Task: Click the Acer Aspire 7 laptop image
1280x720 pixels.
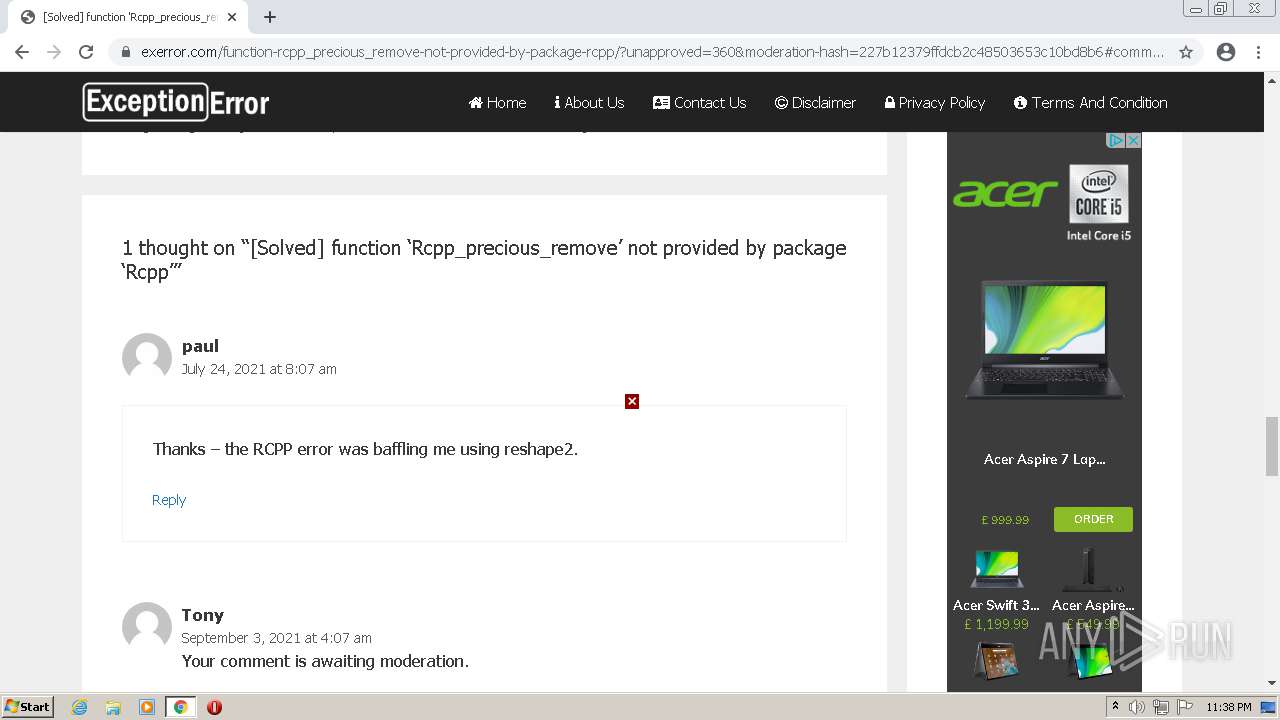Action: click(x=1044, y=340)
